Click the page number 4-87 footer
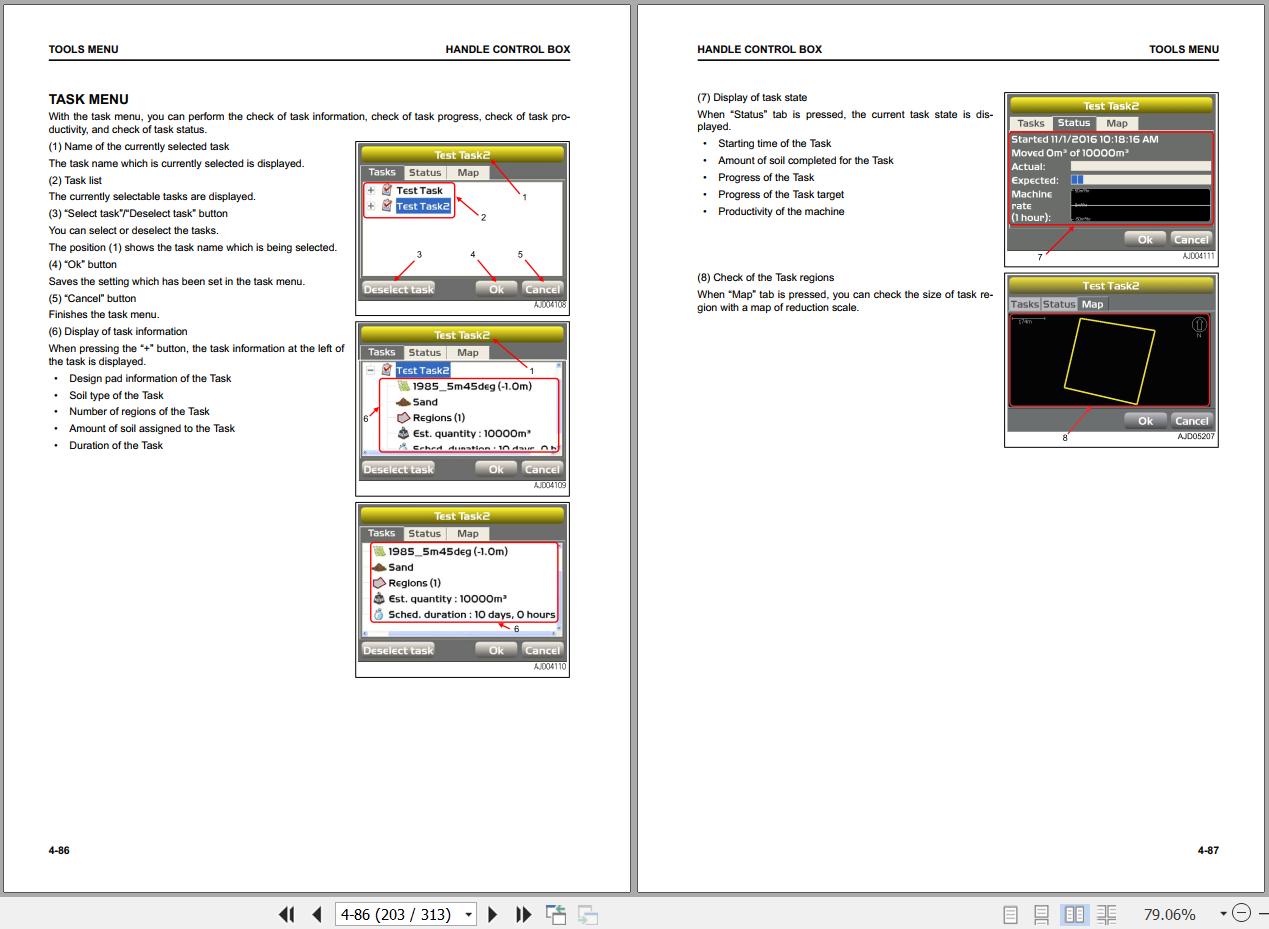The height and width of the screenshot is (929, 1269). coord(1208,850)
